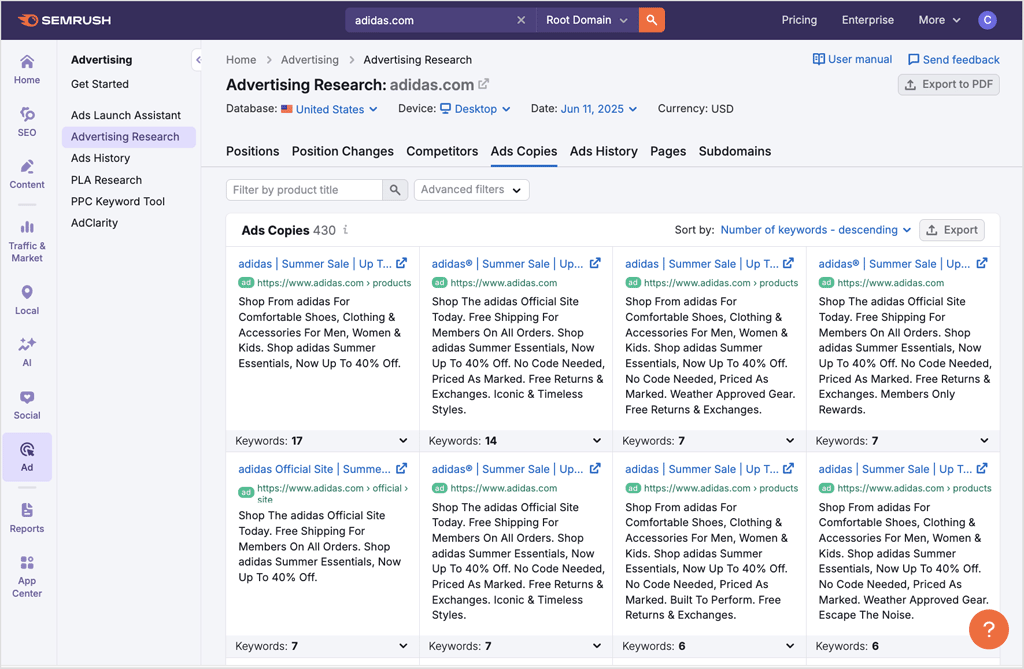Open PPC Keyword Tool
Screen dimensions: 1024x669
[118, 202]
